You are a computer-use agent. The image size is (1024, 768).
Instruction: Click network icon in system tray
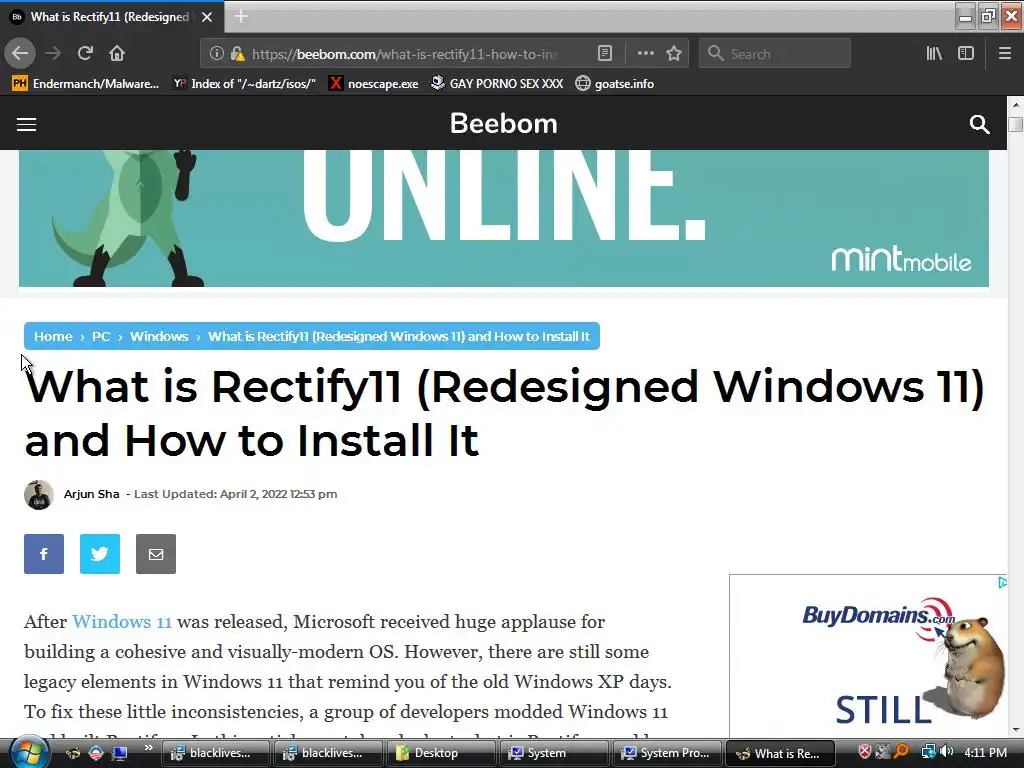coord(929,752)
